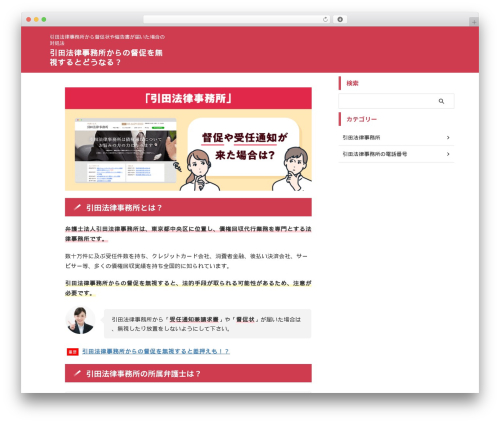Viewport: 500px width, 423px height.
Task: Click the woman avatar in speech bubble
Action: 80,320
